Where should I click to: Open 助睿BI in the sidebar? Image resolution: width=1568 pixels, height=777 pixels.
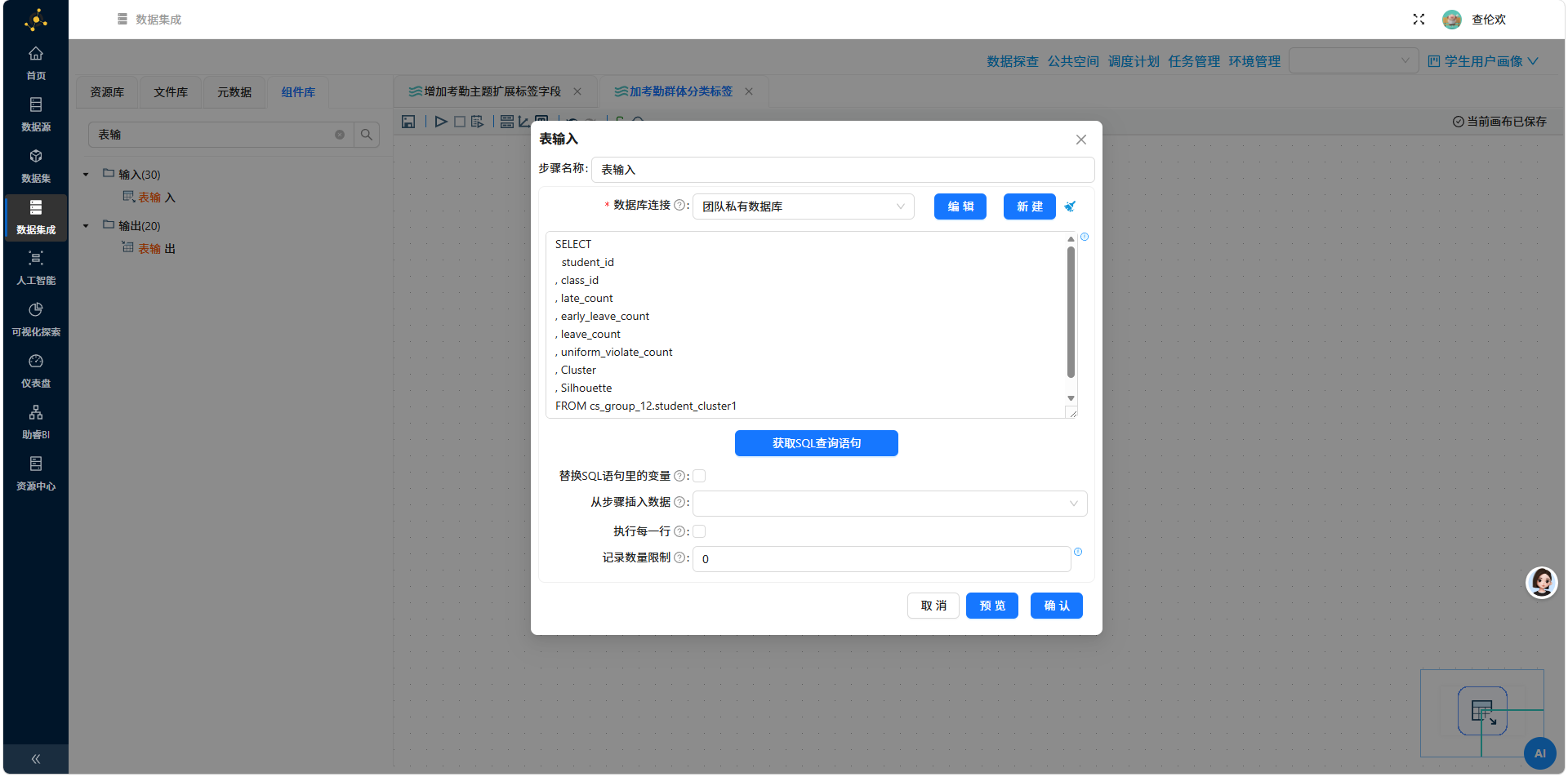(x=36, y=423)
